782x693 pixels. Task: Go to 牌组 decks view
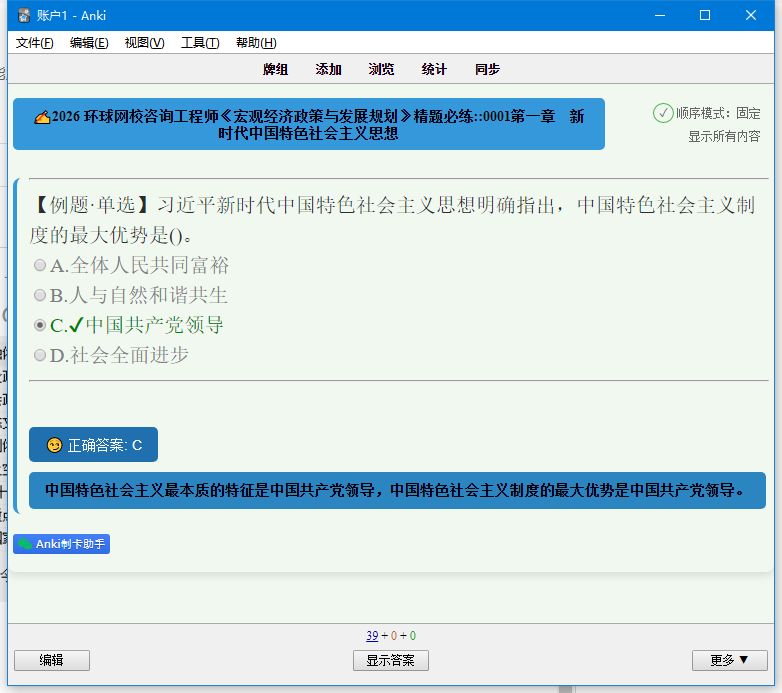coord(275,69)
